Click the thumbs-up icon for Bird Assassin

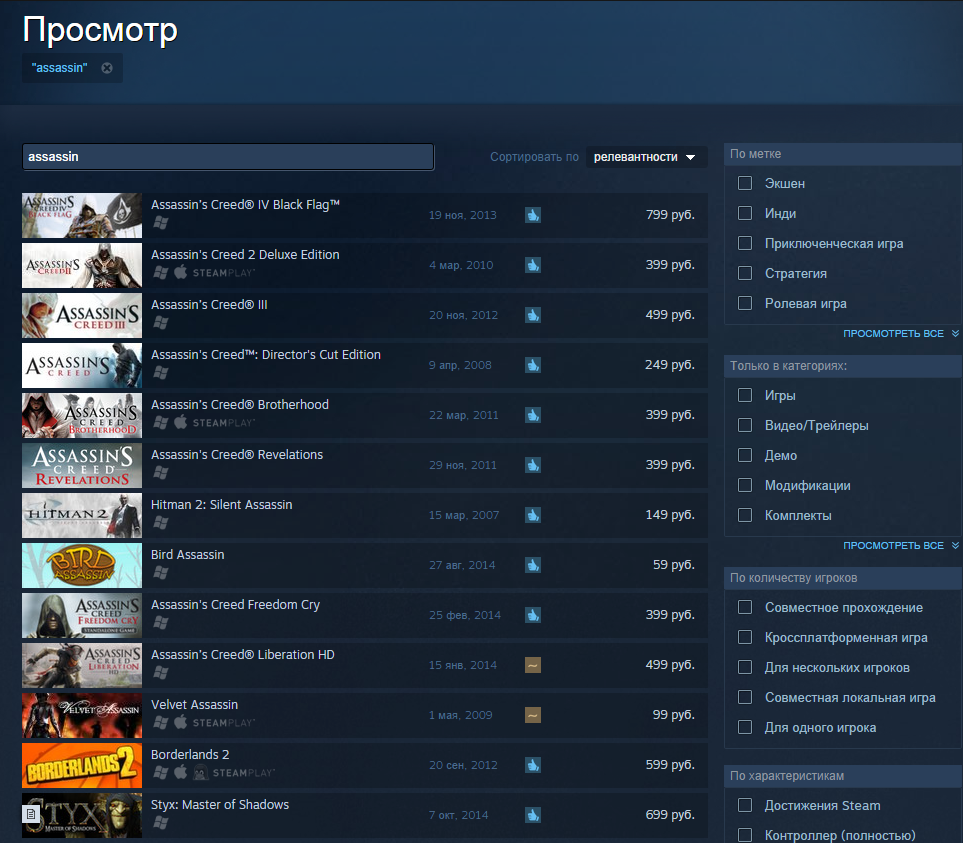tap(532, 565)
